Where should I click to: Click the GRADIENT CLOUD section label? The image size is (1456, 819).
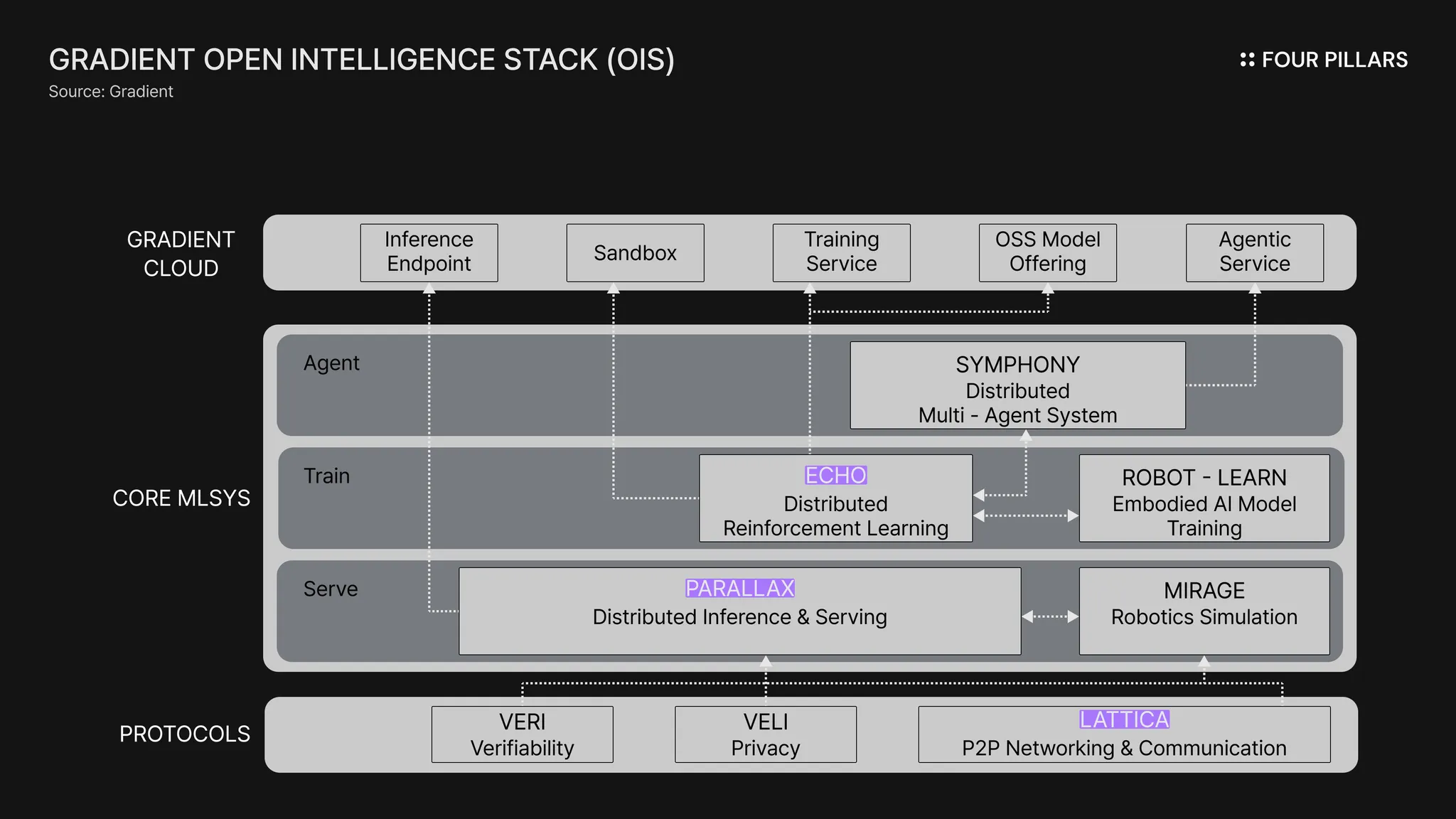181,254
